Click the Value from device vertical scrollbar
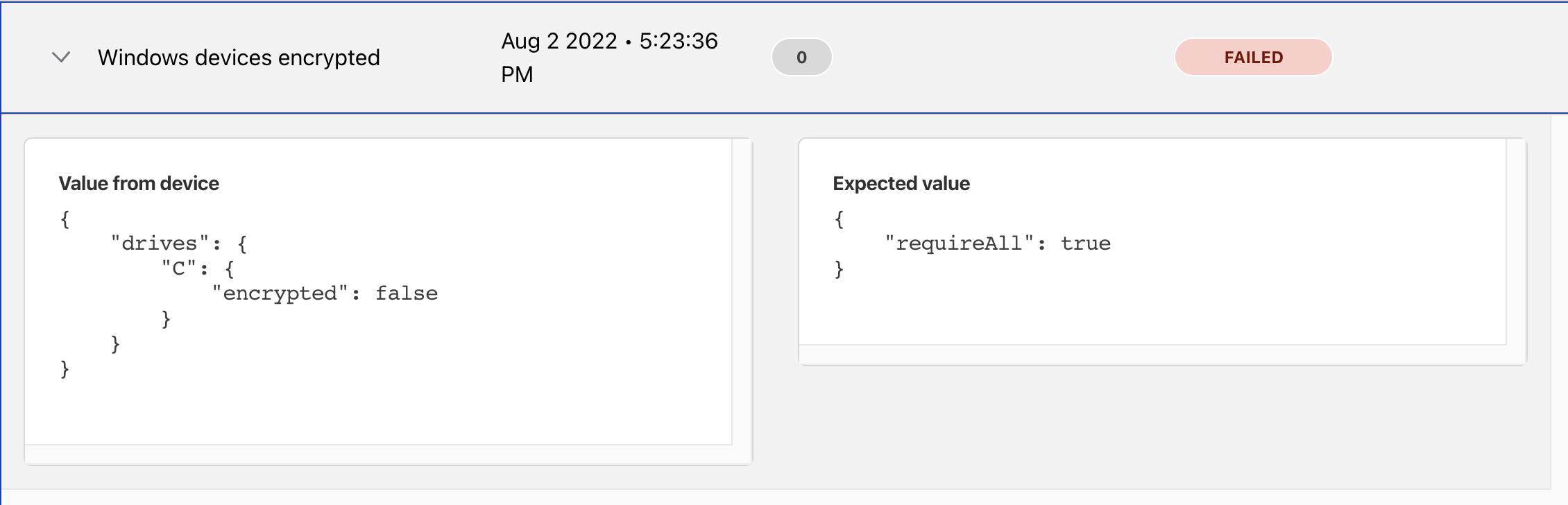The image size is (1568, 505). (x=742, y=291)
